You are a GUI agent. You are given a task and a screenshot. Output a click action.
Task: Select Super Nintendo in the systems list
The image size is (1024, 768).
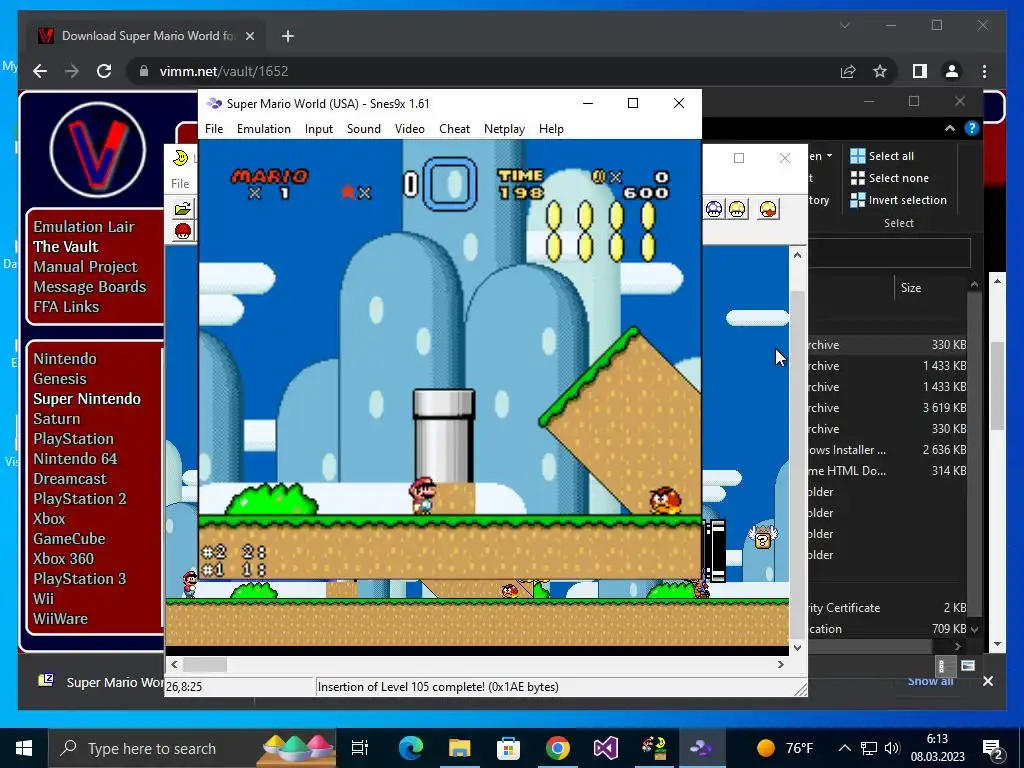[87, 398]
